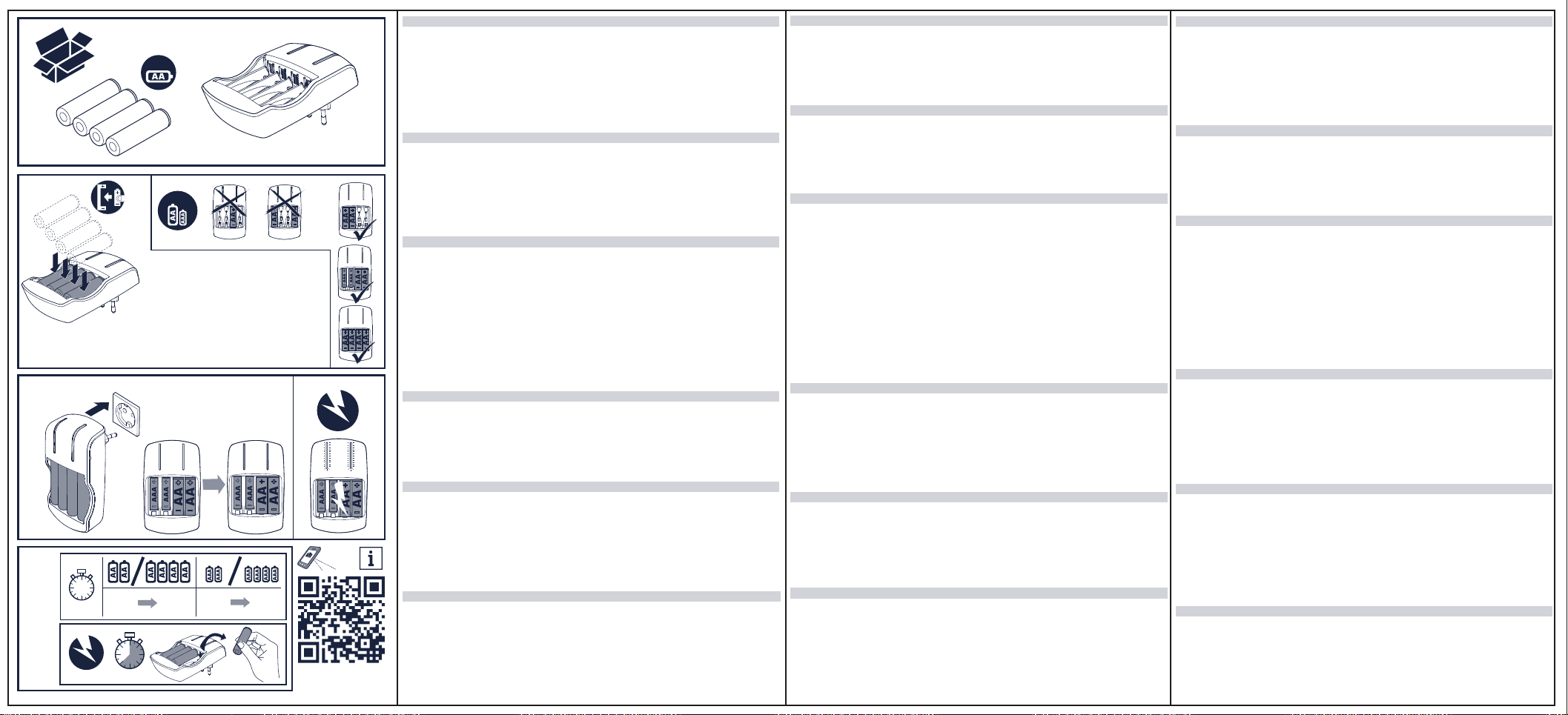Click the QR code
This screenshot has width=1568, height=715.
pos(341,619)
